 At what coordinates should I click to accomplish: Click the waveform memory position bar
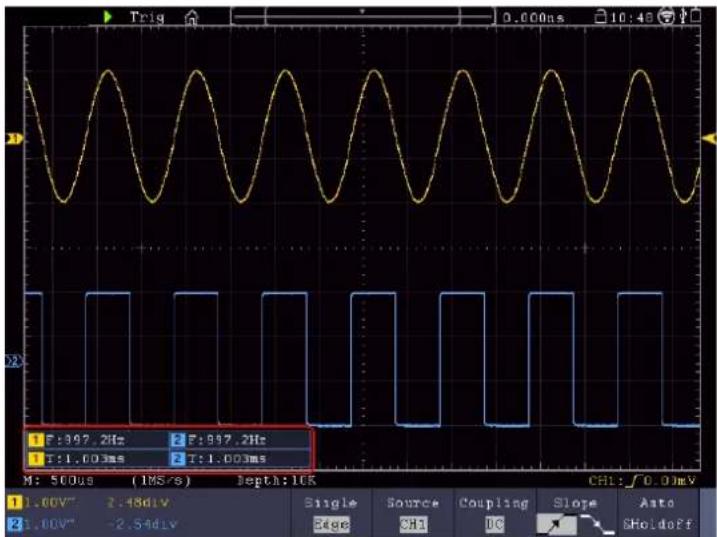pos(363,17)
